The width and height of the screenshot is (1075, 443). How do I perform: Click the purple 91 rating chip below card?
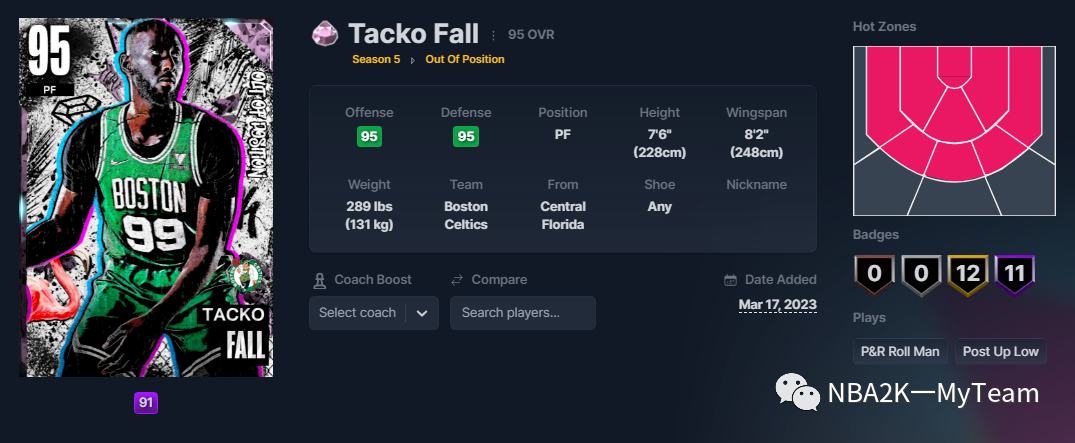pos(146,403)
